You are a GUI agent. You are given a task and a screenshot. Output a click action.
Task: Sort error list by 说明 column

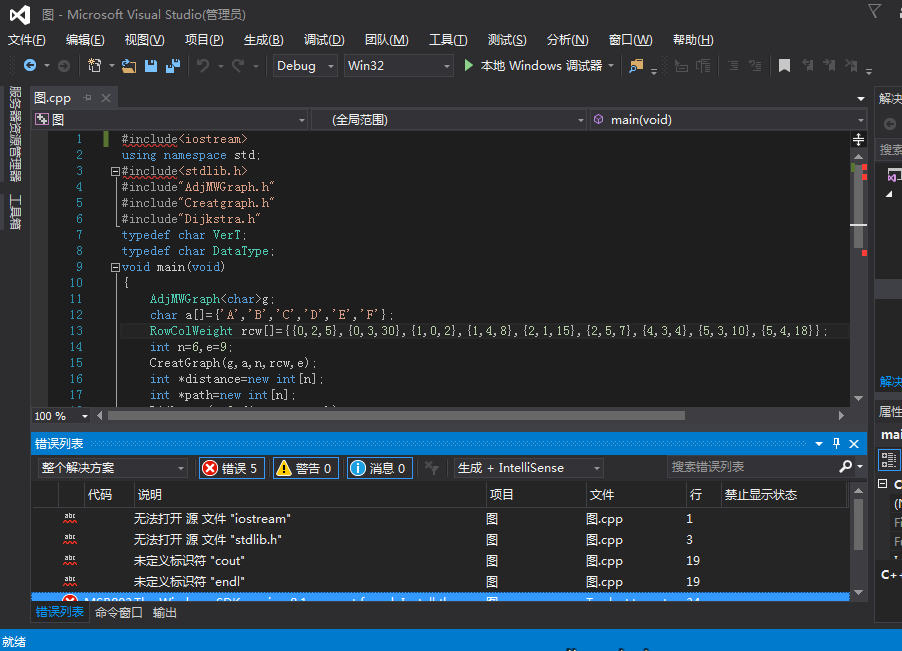[x=150, y=495]
